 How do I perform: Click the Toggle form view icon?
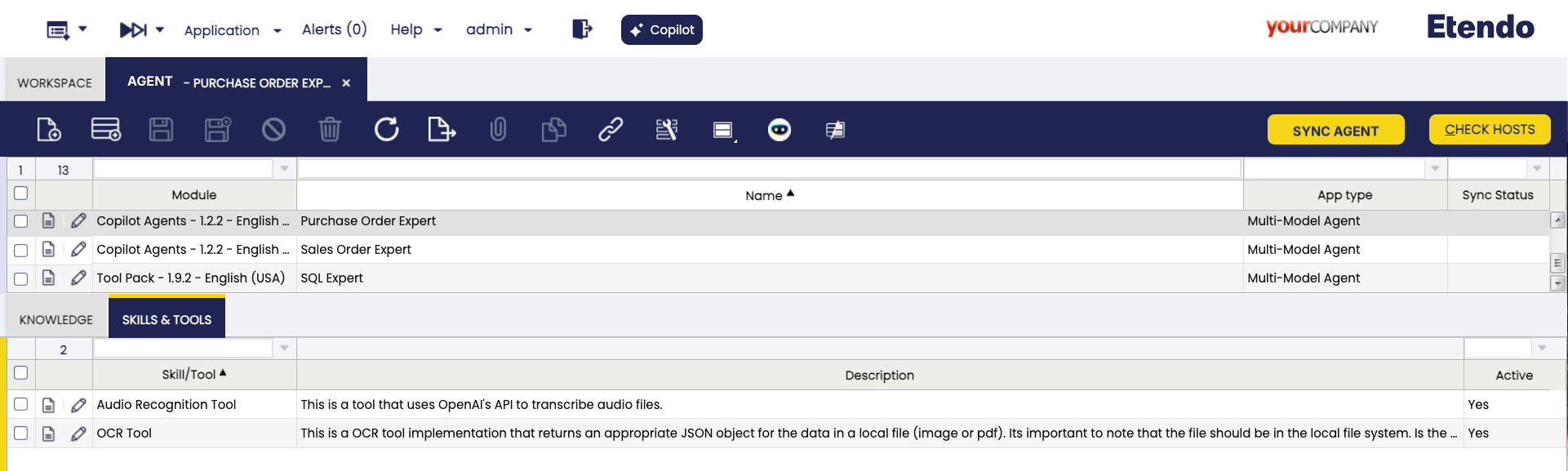click(x=723, y=130)
